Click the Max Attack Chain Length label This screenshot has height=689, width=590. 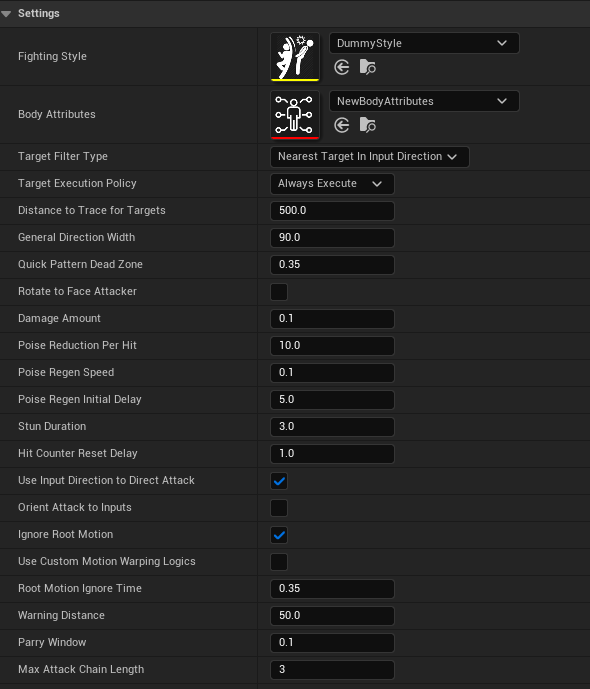coord(81,669)
